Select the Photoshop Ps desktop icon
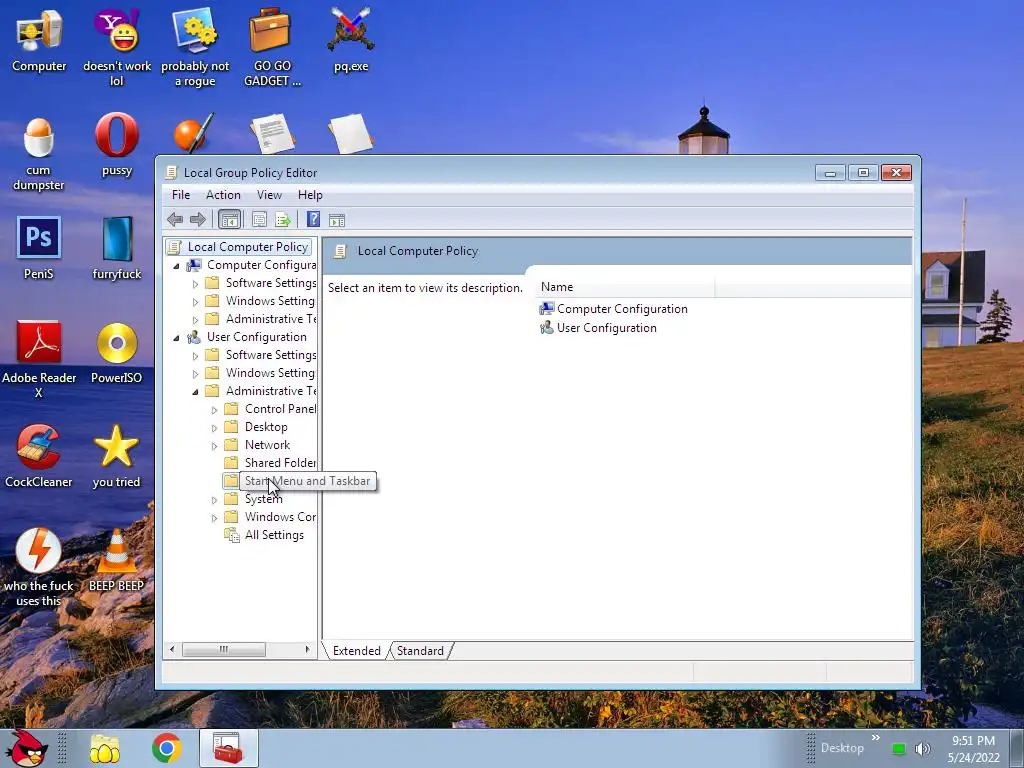 [x=39, y=248]
